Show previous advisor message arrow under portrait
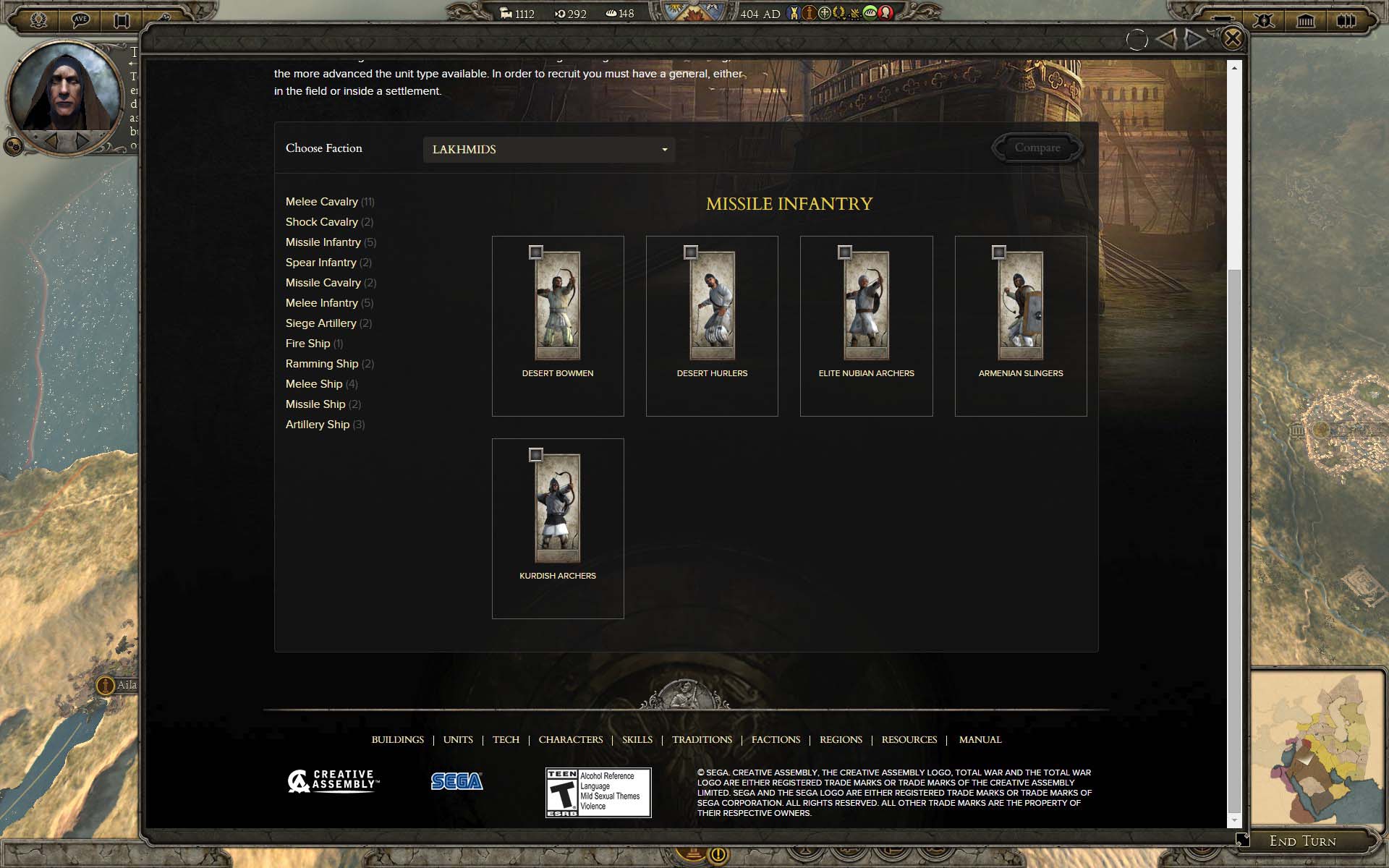 52,140
